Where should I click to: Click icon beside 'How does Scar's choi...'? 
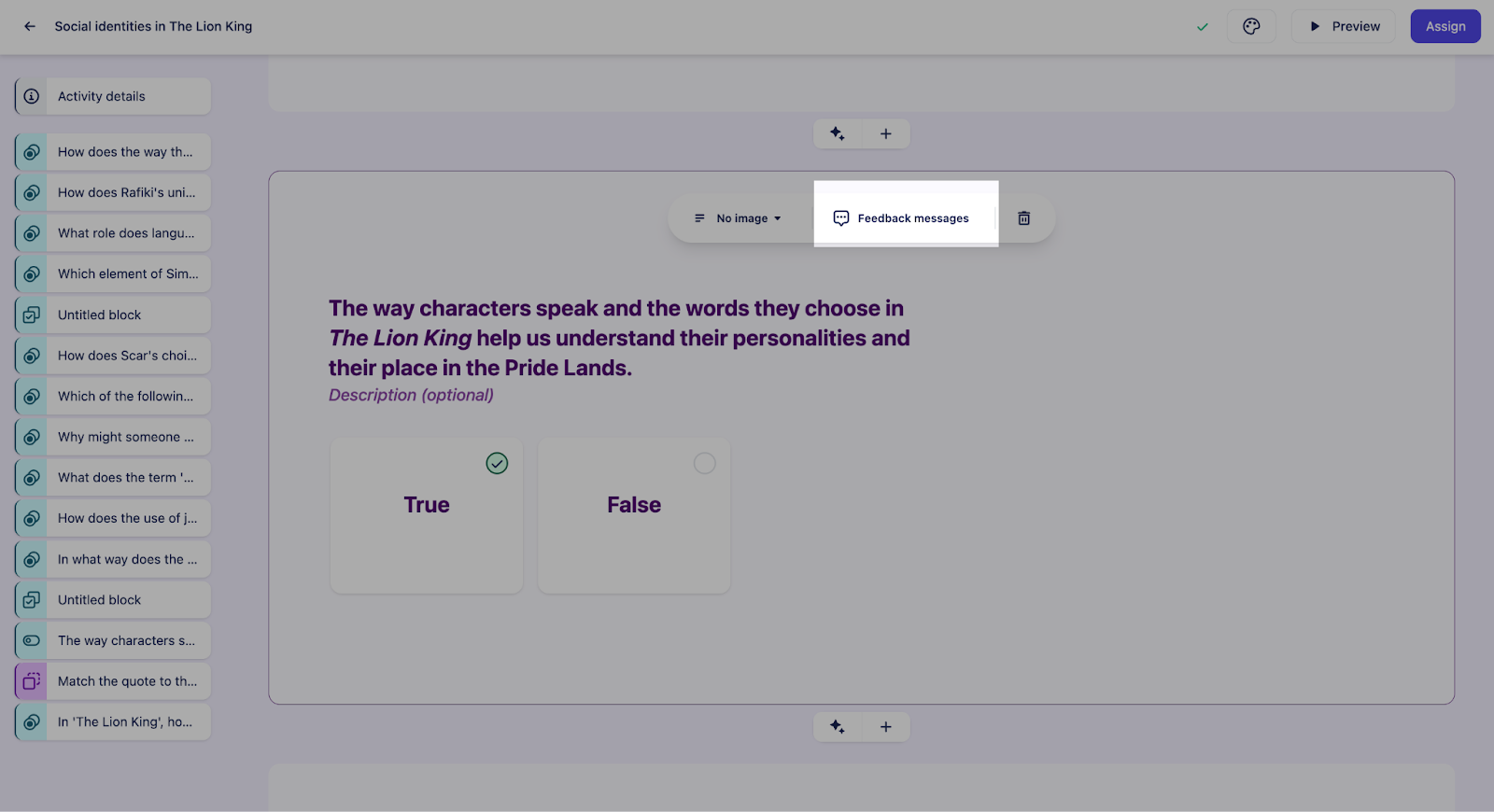click(x=32, y=356)
